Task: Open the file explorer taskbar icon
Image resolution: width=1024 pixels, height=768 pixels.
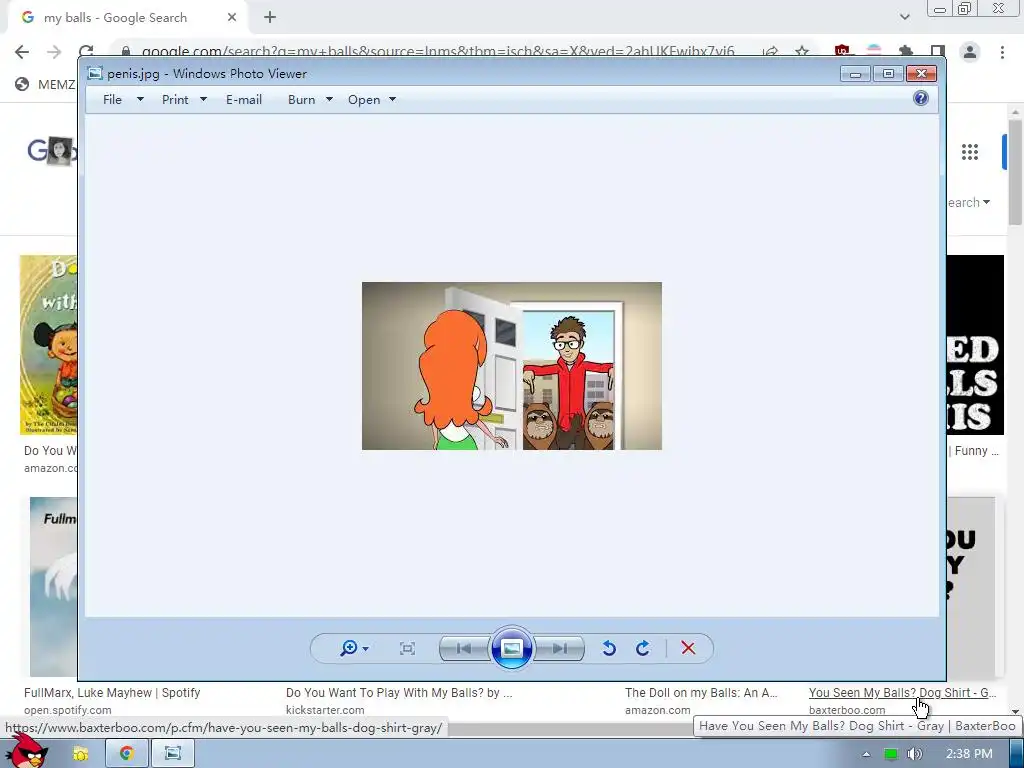Action: (x=81, y=754)
